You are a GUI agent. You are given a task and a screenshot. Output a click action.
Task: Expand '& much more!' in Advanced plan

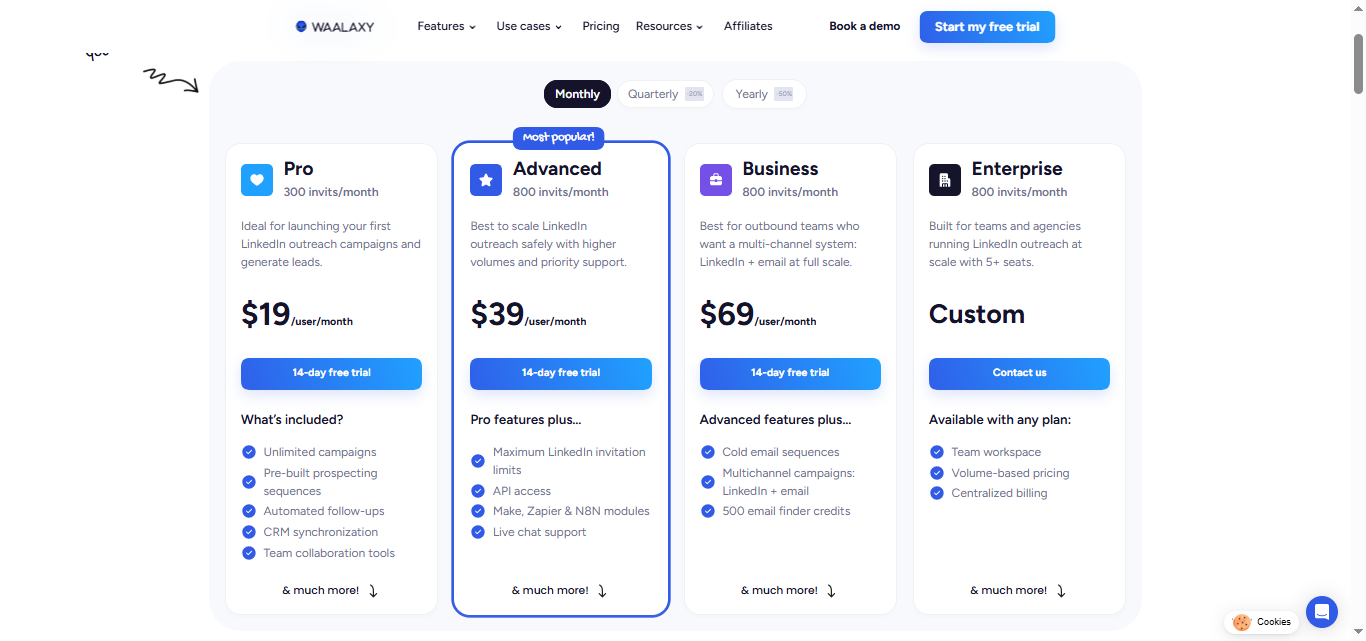[560, 591]
